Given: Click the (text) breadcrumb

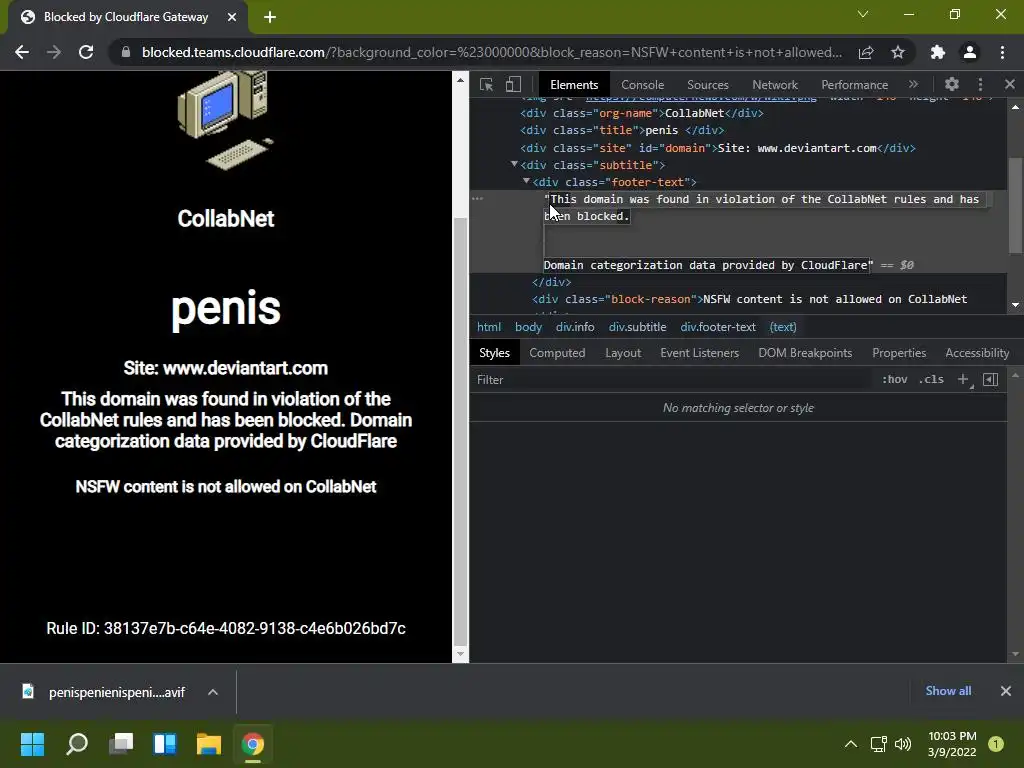Looking at the screenshot, I should [782, 327].
